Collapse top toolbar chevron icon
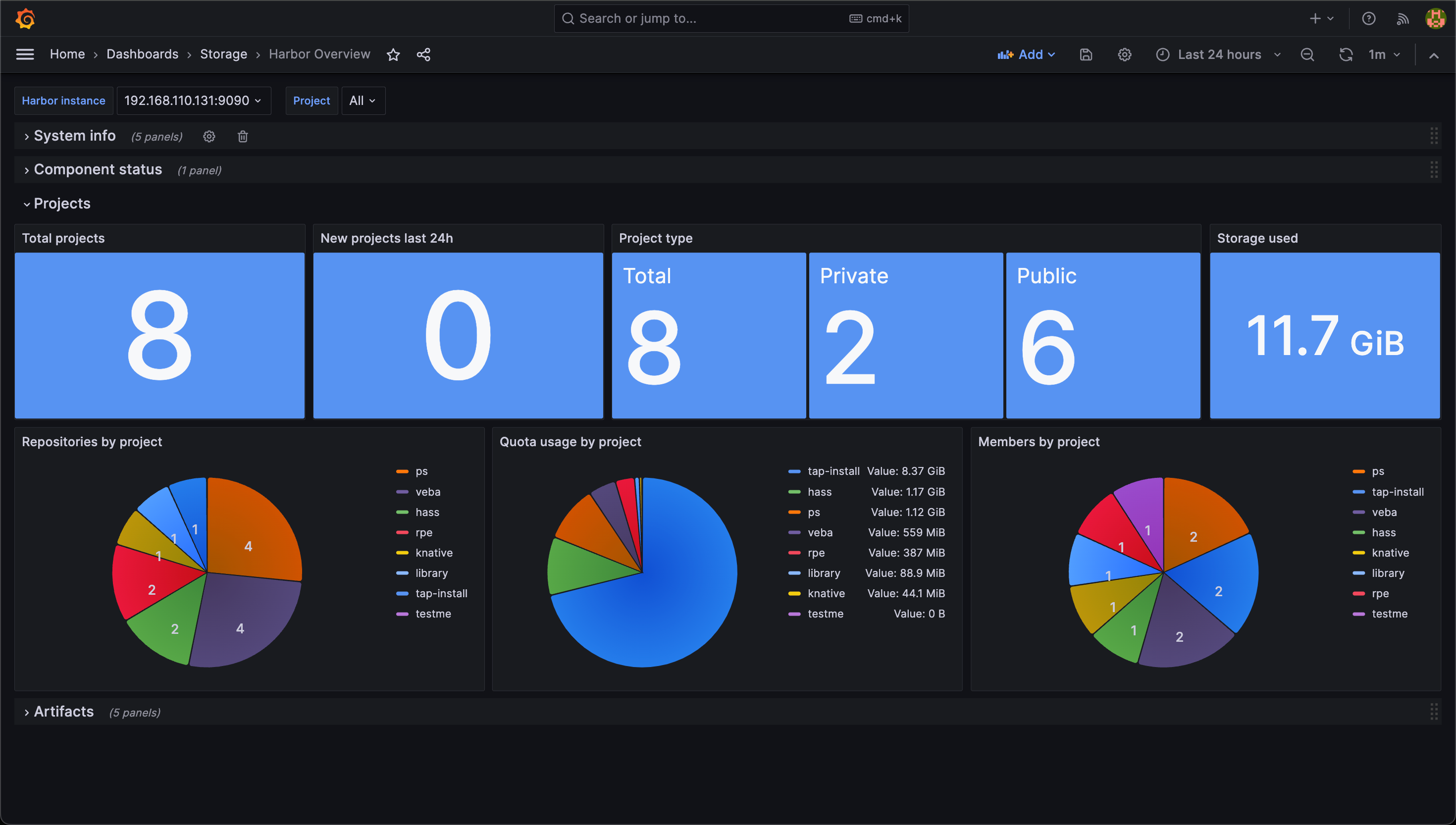The height and width of the screenshot is (825, 1456). pos(1434,55)
